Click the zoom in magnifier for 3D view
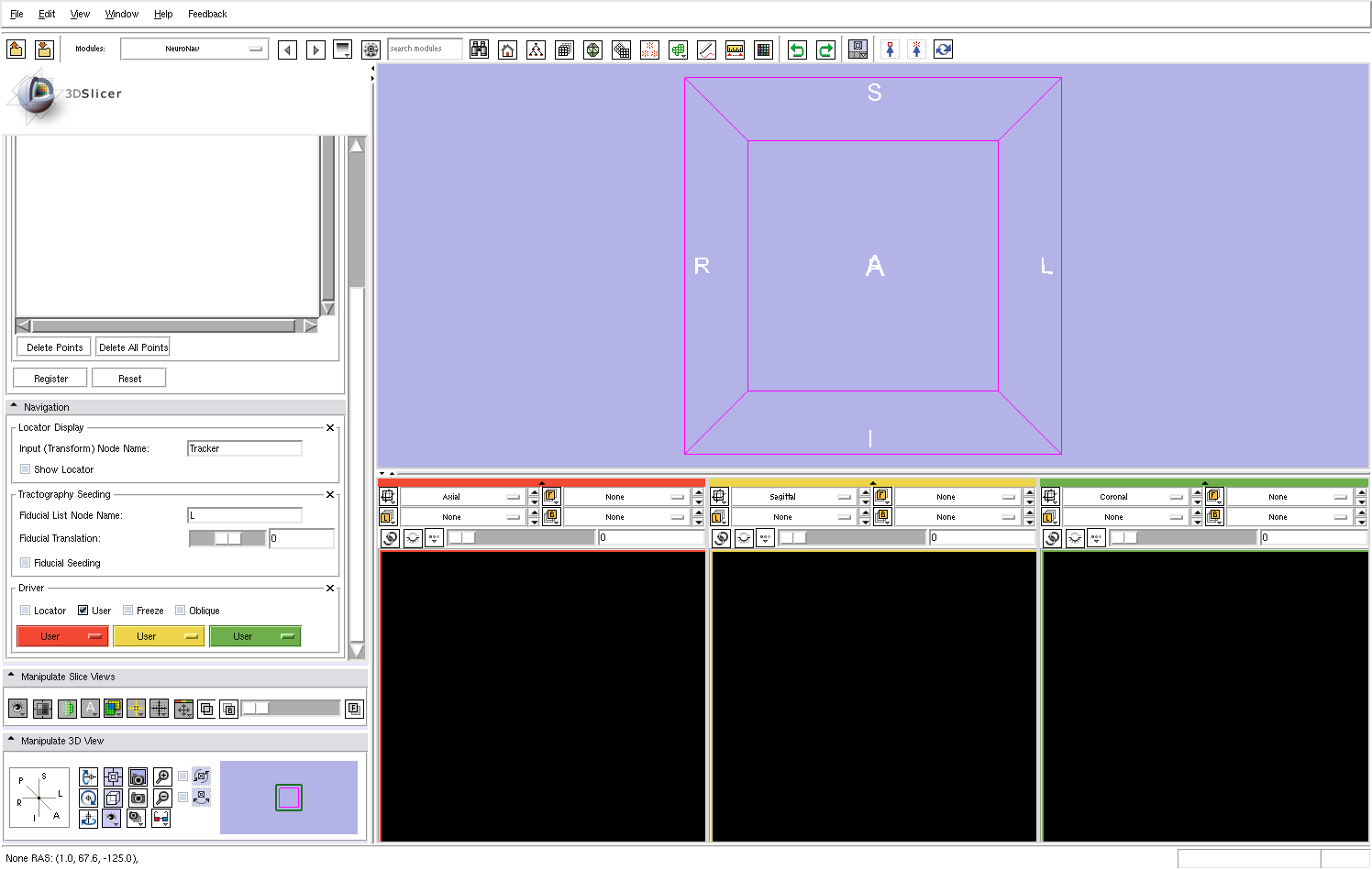The image size is (1372, 870). (x=162, y=777)
